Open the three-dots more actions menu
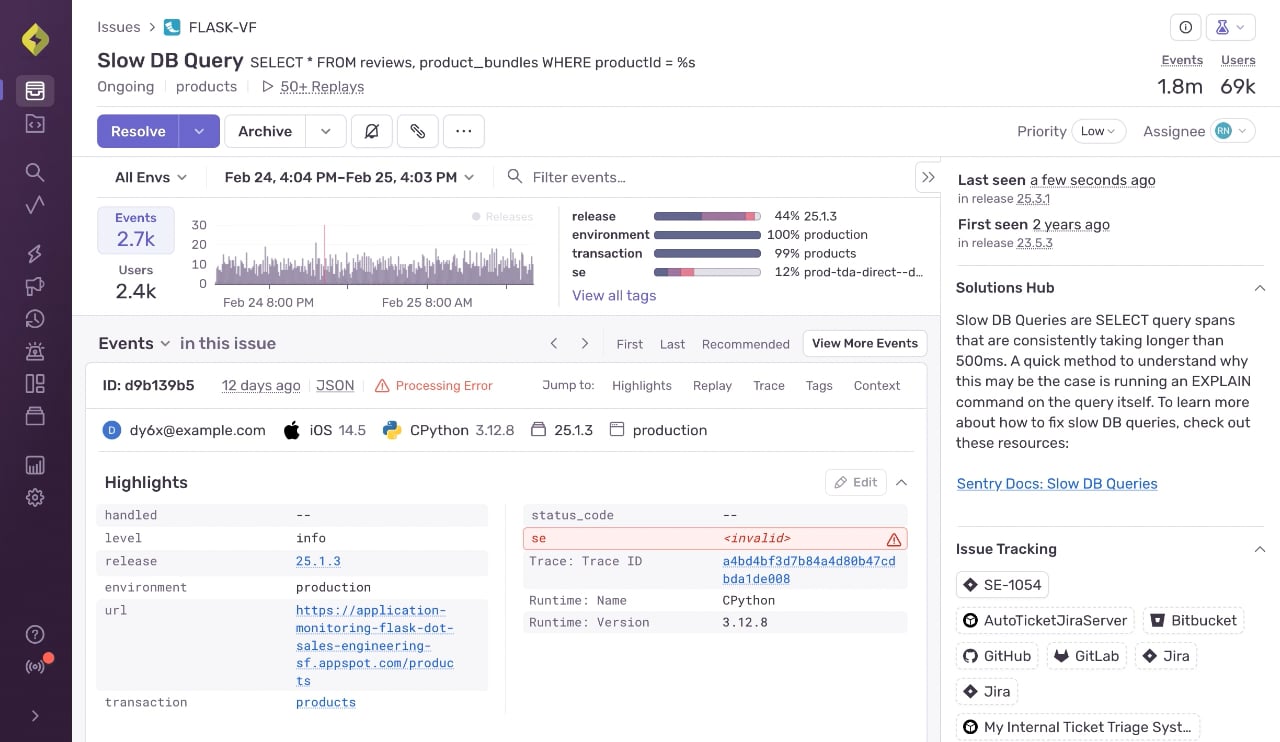1280x742 pixels. [x=464, y=131]
